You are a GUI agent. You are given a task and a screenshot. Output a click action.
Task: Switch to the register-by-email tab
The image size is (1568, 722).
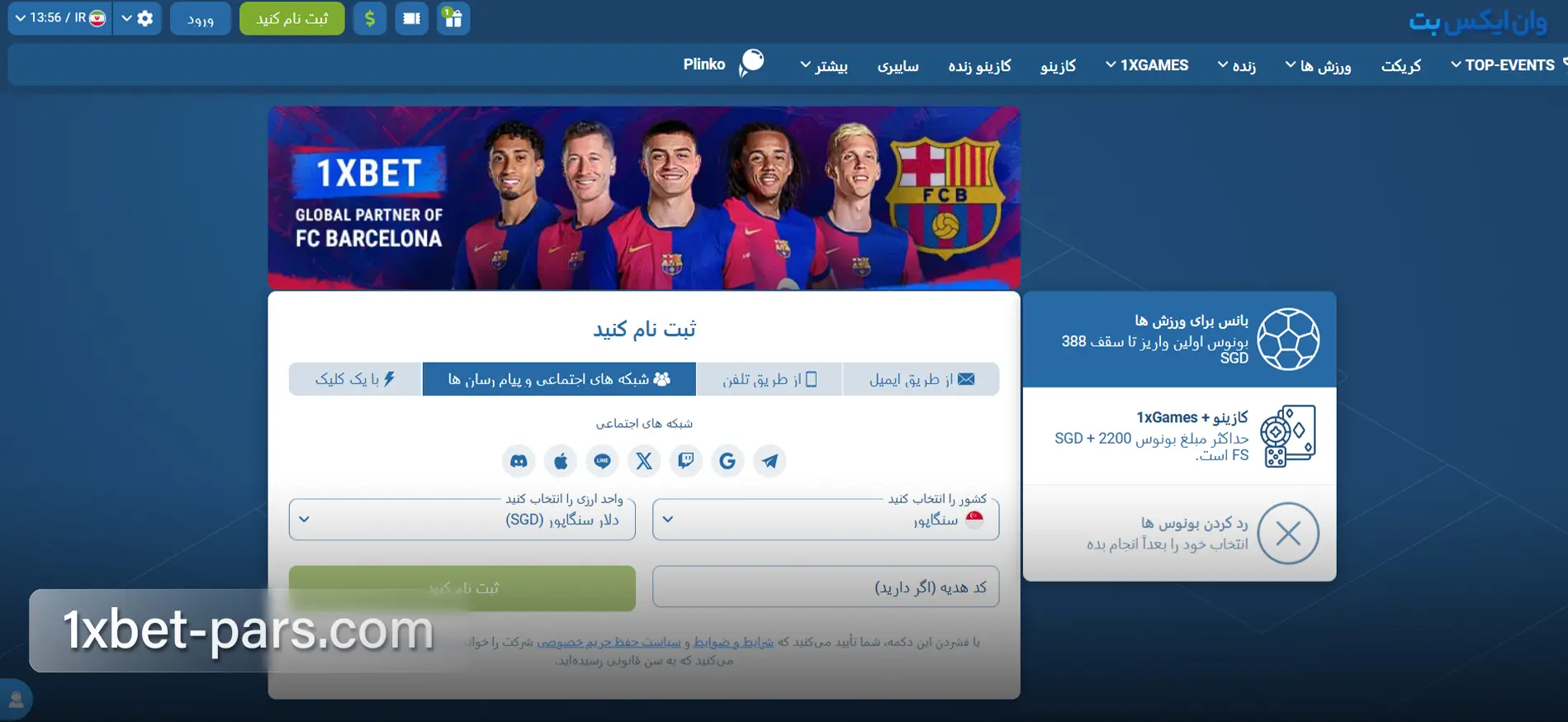tap(921, 379)
